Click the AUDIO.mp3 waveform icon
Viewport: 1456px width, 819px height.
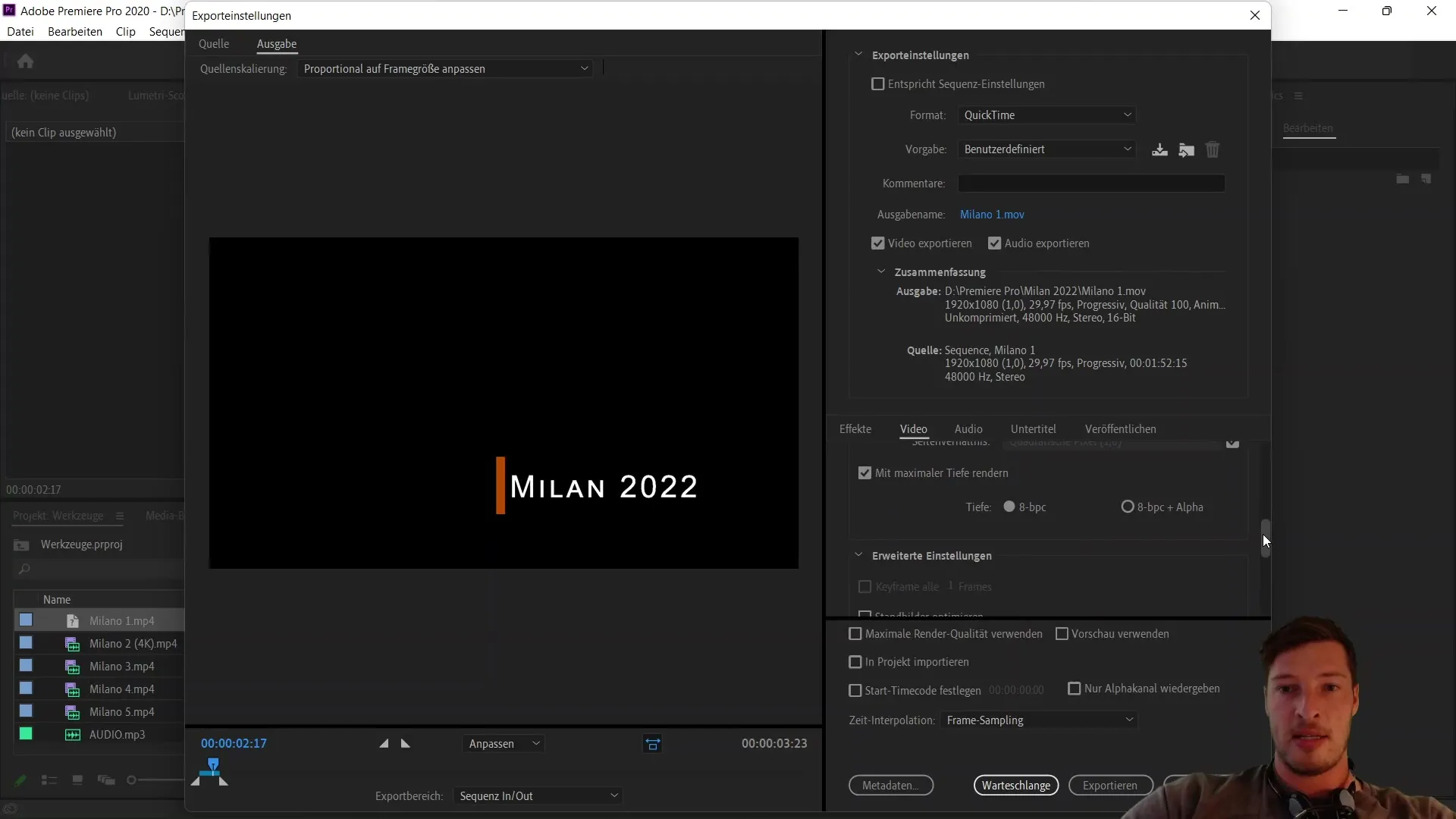tap(73, 735)
